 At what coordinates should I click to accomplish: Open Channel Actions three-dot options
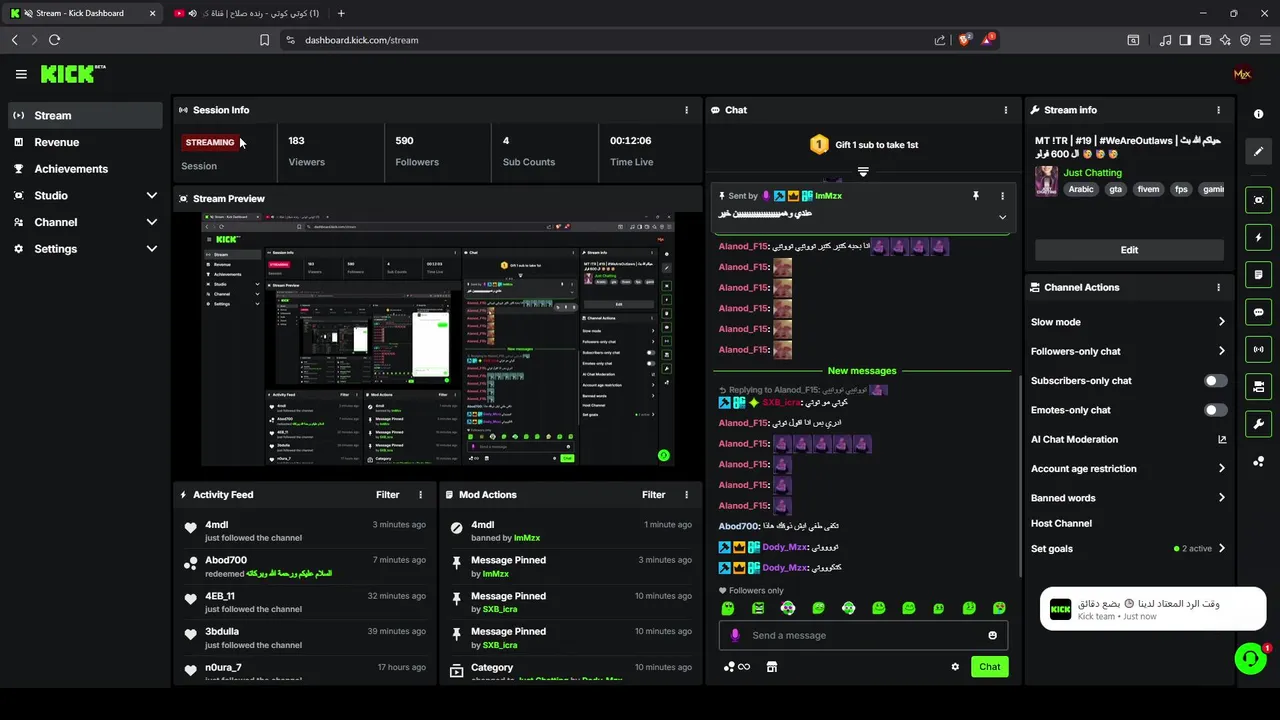point(1218,287)
